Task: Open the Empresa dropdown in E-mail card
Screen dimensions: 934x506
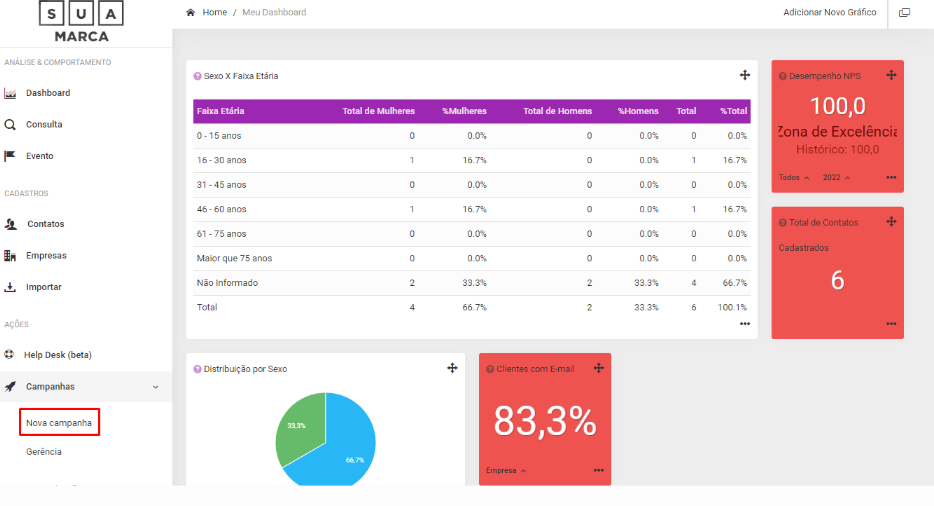Action: tap(506, 470)
